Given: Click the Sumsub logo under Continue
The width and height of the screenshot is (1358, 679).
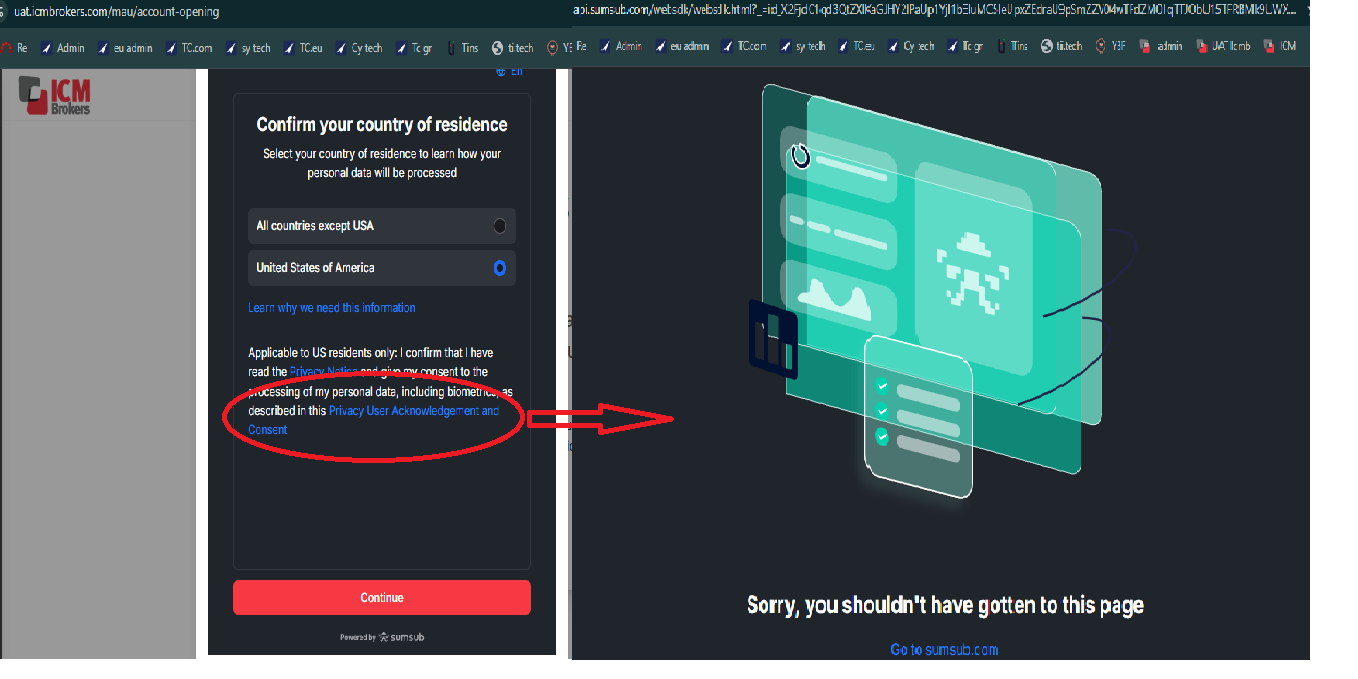Looking at the screenshot, I should [x=401, y=637].
